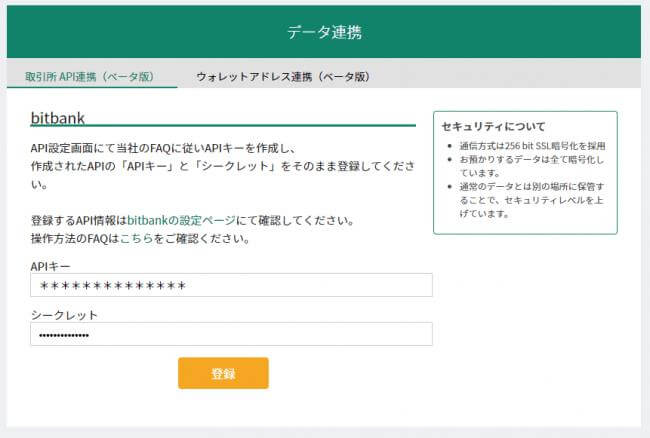Click the orange 登録 button
650x438 pixels.
(x=223, y=373)
